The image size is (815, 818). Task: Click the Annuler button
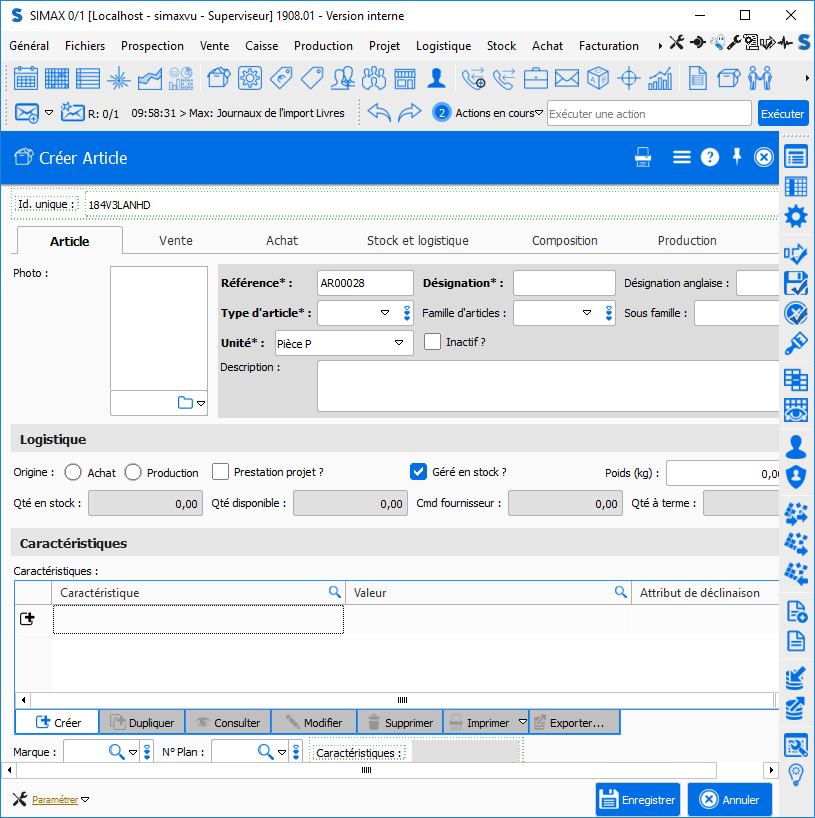(x=730, y=799)
